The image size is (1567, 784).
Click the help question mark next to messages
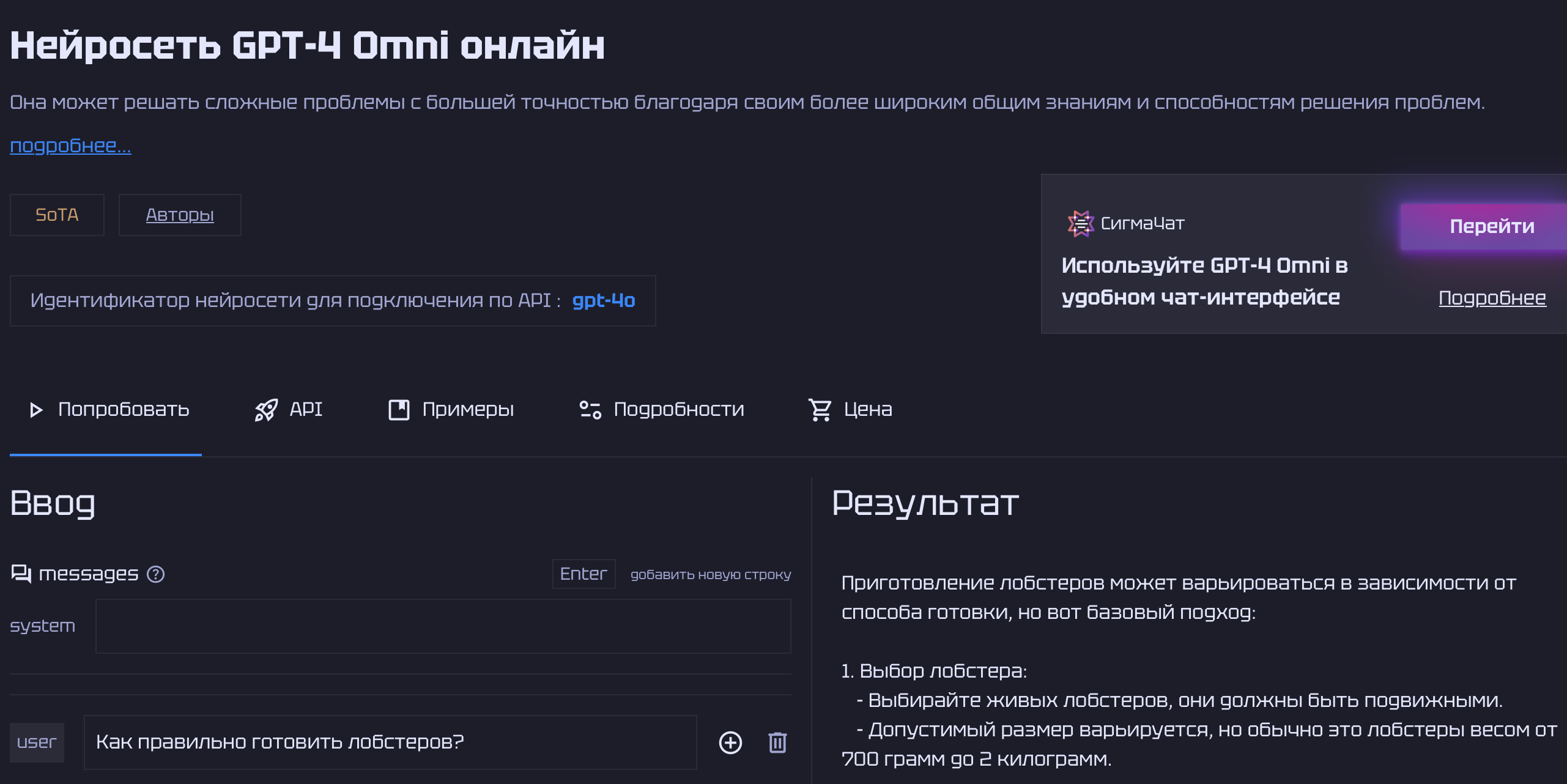click(x=156, y=574)
